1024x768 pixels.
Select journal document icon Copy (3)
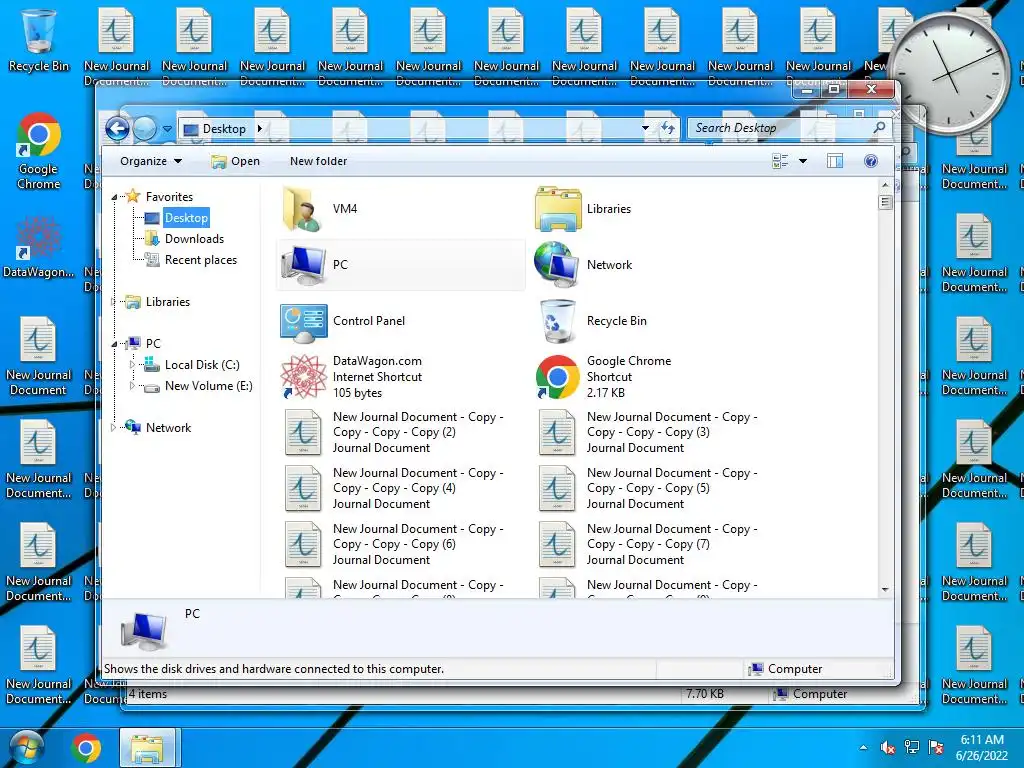pos(557,432)
